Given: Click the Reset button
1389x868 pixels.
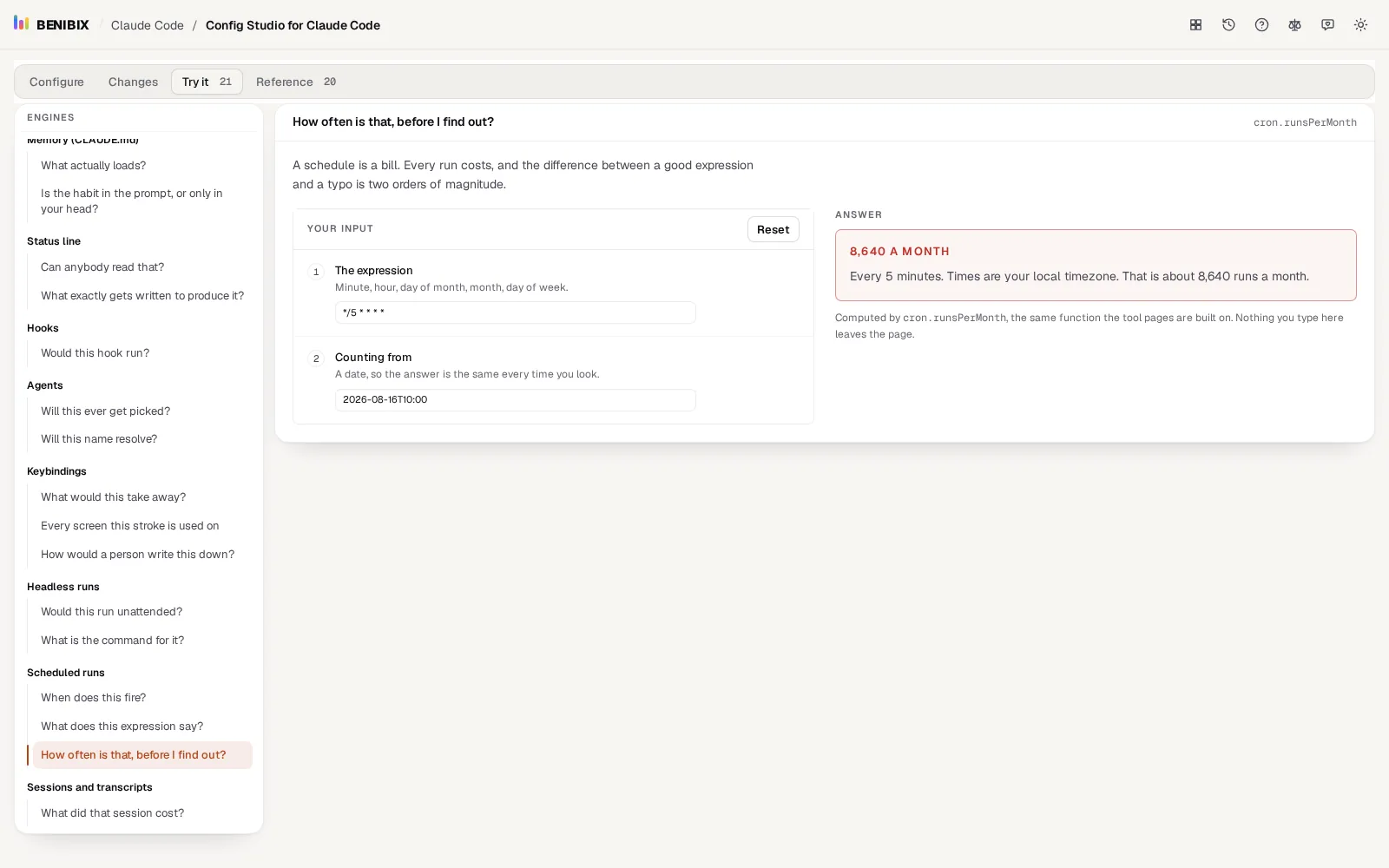Looking at the screenshot, I should tap(773, 229).
